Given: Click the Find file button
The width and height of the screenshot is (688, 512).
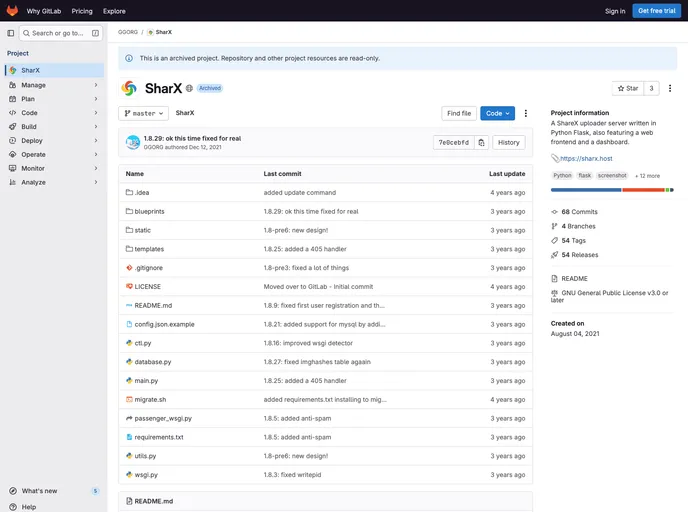Looking at the screenshot, I should (459, 113).
